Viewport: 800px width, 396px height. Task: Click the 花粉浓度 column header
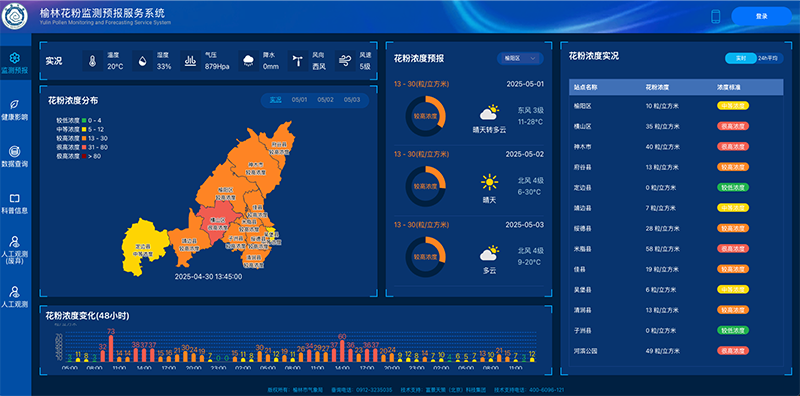[x=657, y=87]
